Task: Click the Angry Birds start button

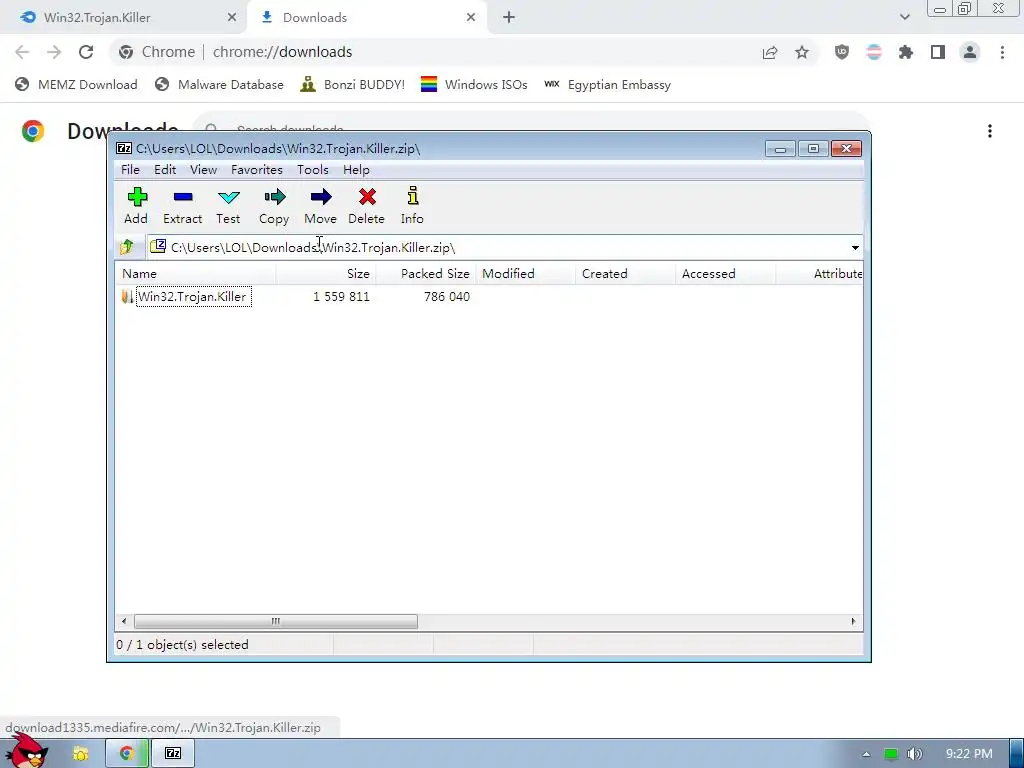Action: click(26, 752)
